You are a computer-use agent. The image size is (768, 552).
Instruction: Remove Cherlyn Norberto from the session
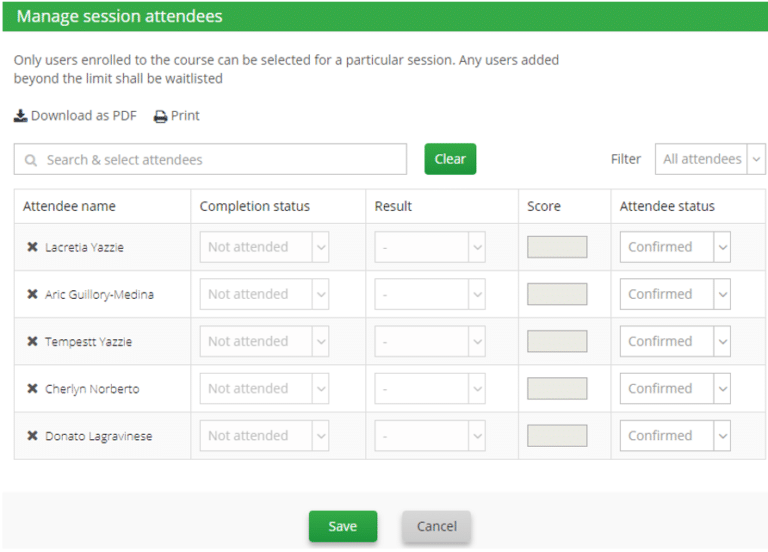click(x=32, y=389)
